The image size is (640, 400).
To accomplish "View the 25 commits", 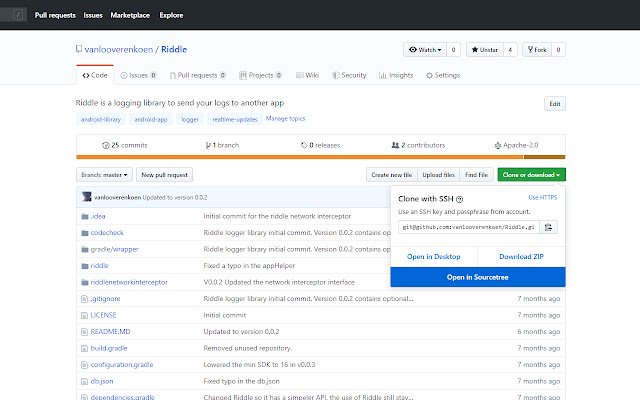I will tap(124, 145).
